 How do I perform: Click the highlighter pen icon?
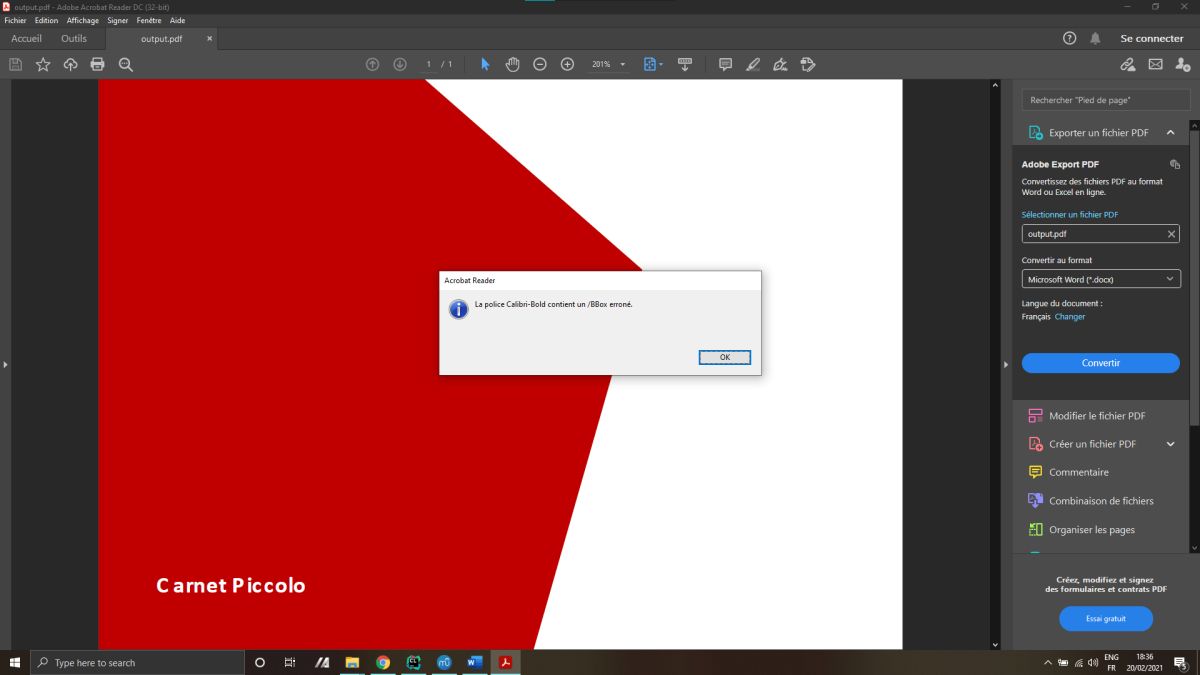[x=753, y=64]
